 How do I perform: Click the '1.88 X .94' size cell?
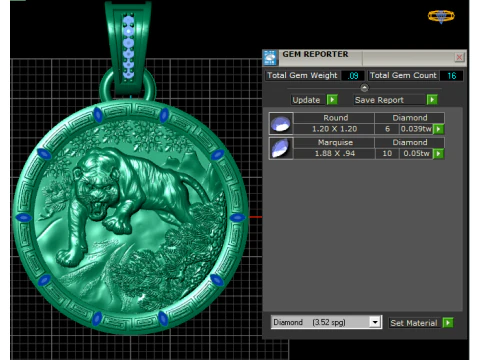click(x=334, y=153)
